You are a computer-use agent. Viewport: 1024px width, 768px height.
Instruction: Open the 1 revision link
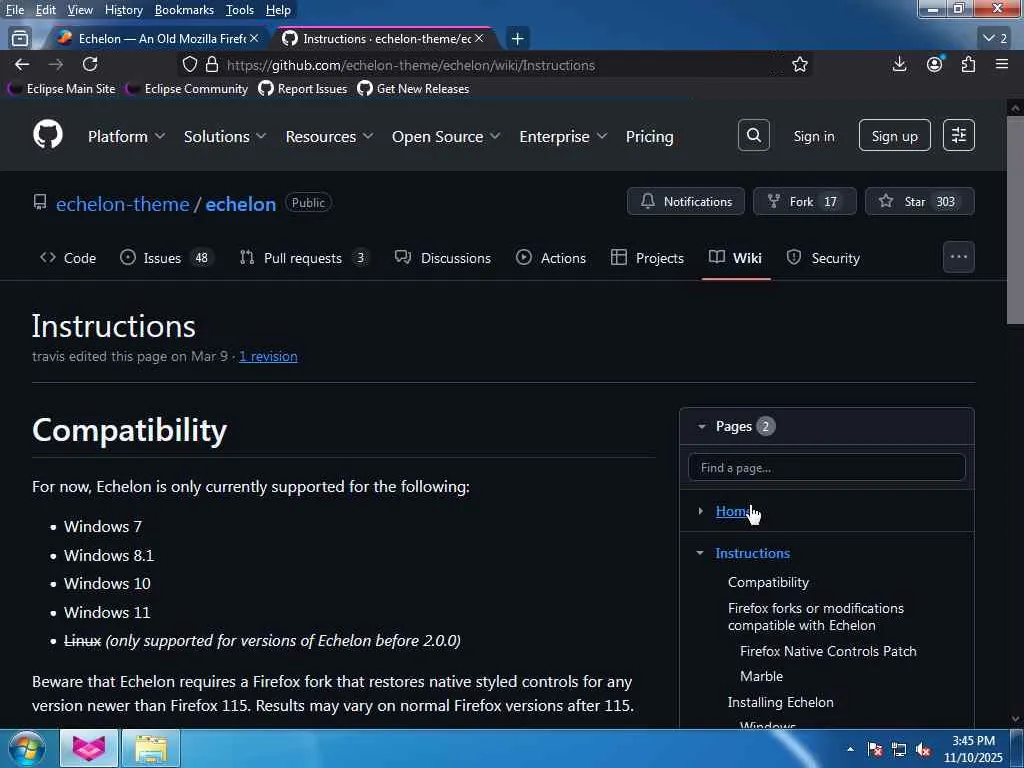[x=268, y=357]
